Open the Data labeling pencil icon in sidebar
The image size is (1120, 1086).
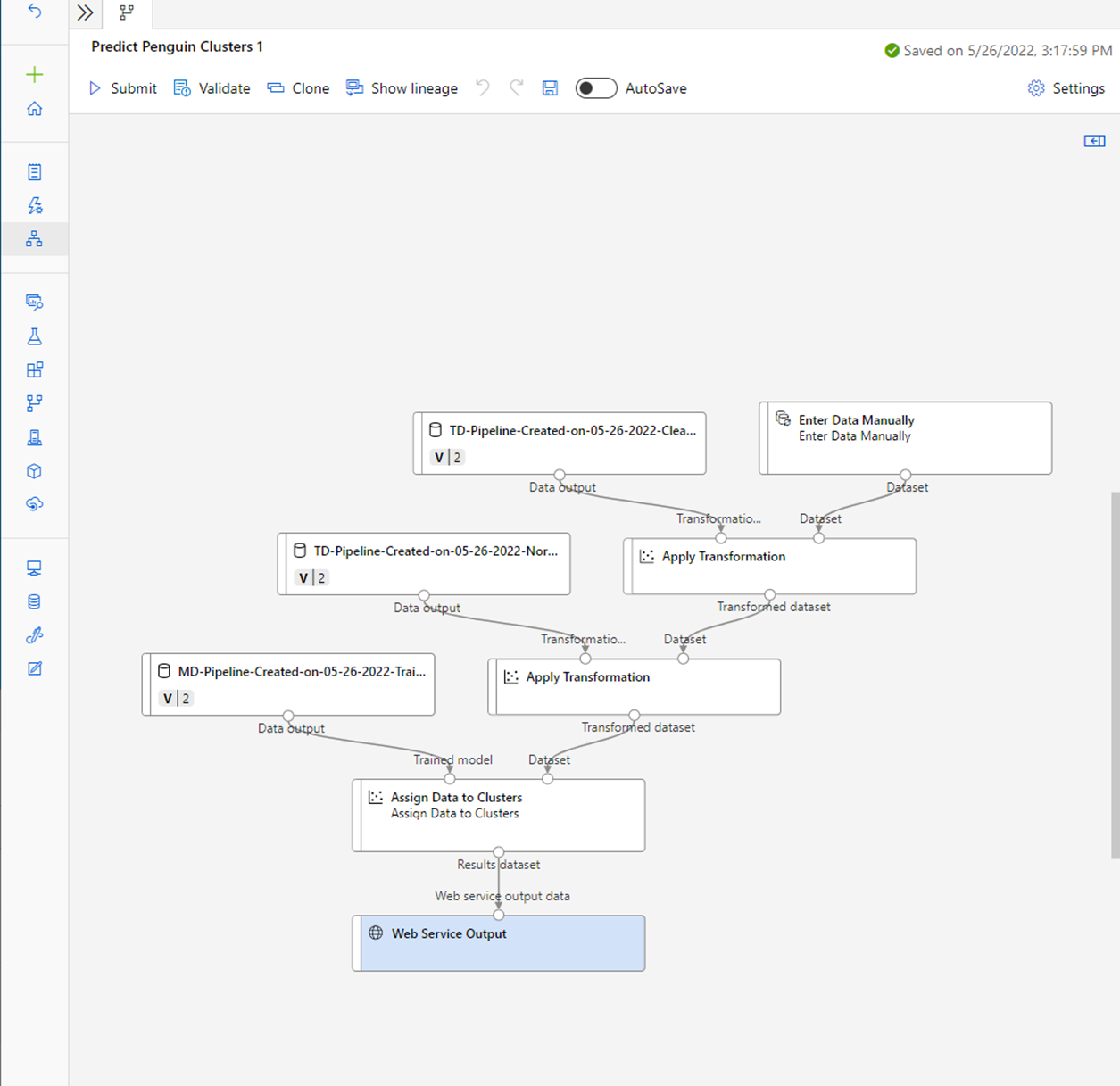34,668
